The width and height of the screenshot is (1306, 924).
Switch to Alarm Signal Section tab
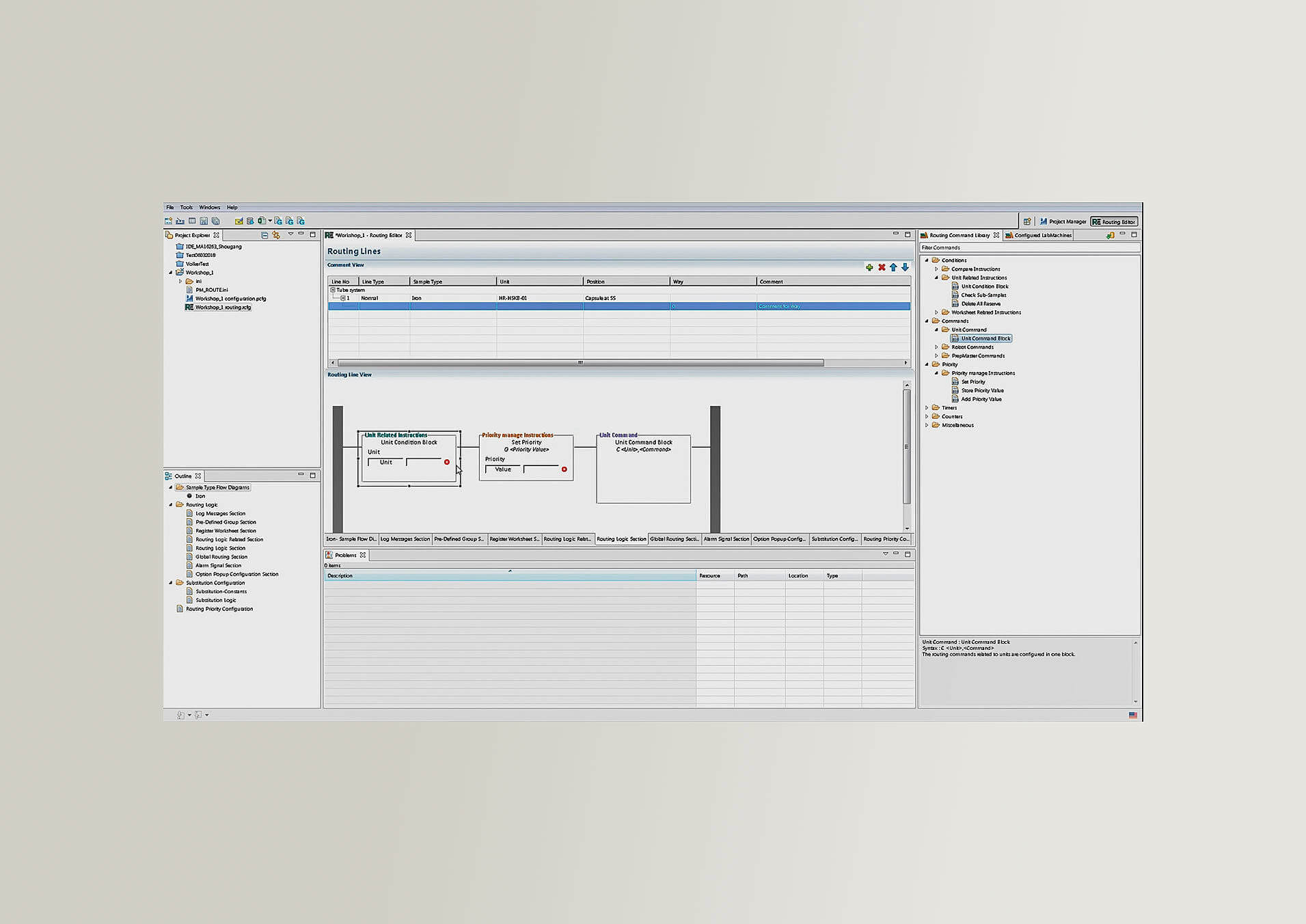[726, 539]
